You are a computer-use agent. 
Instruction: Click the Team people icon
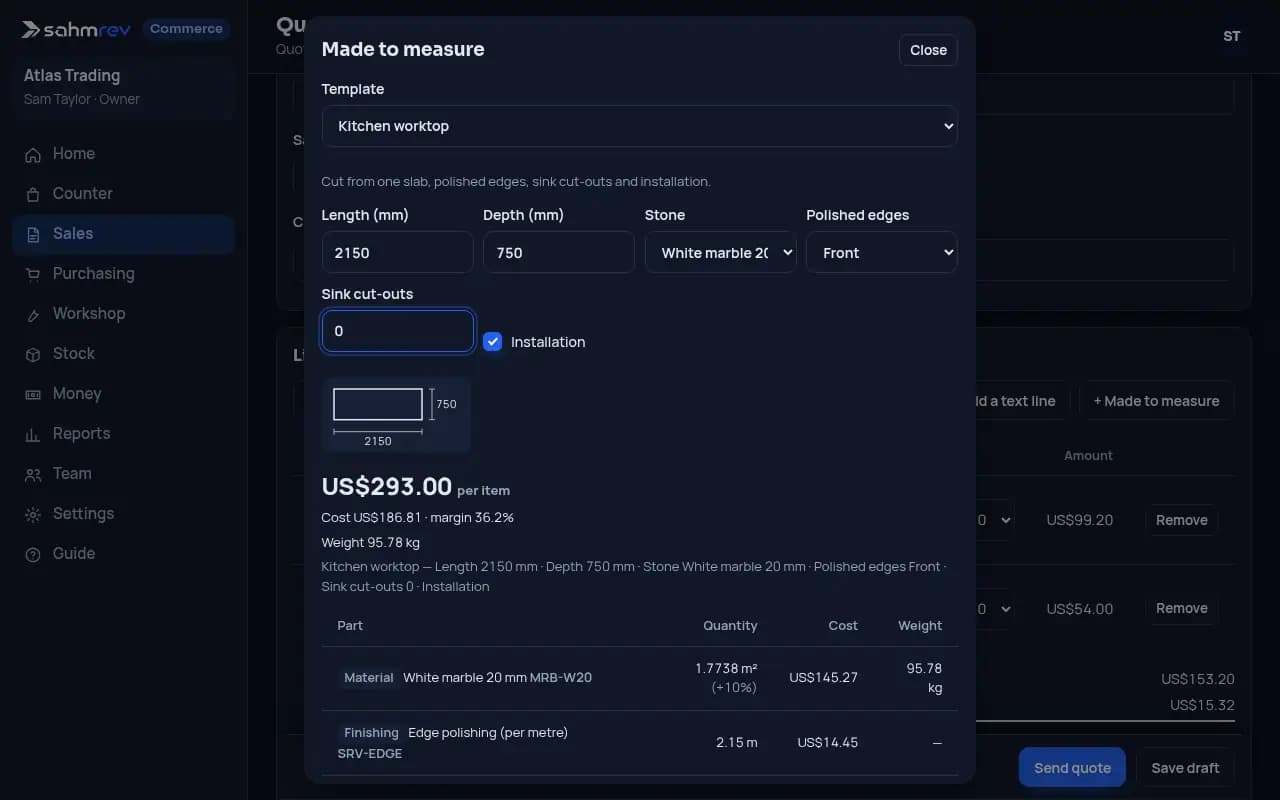click(x=33, y=474)
